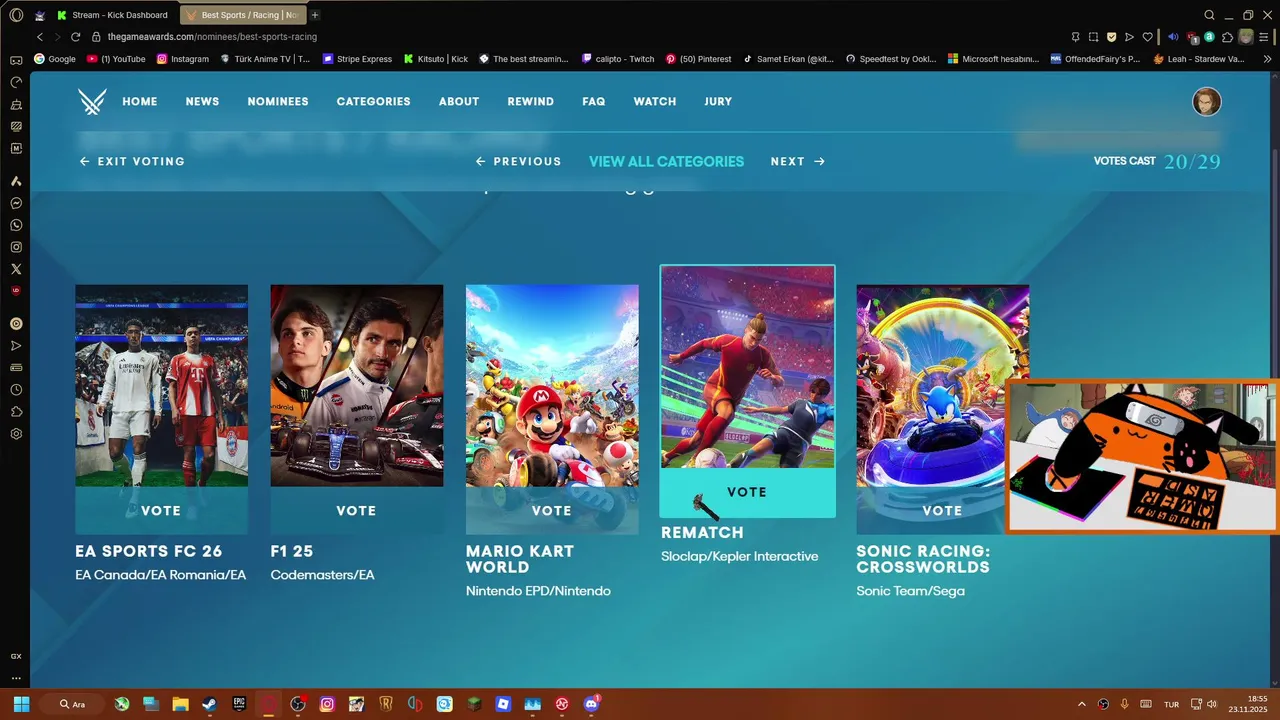The width and height of the screenshot is (1280, 720).
Task: Open the extensions puzzle icon in toolbar
Action: pyautogui.click(x=1228, y=37)
